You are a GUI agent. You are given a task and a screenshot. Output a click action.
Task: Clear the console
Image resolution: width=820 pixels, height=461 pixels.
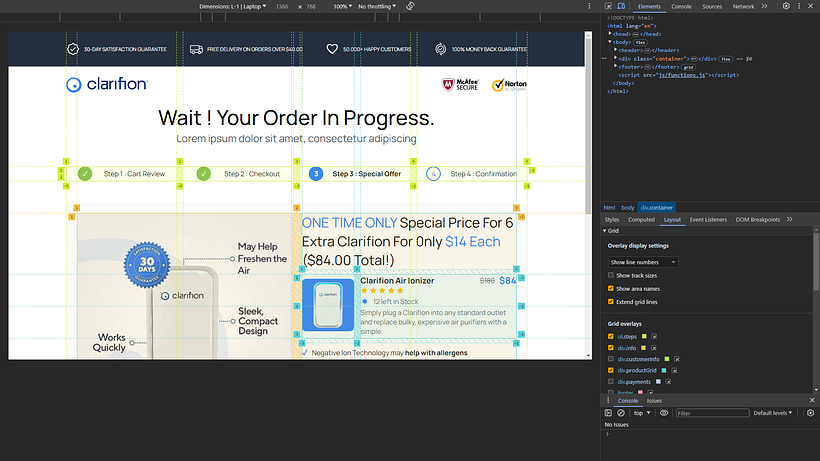(x=621, y=413)
